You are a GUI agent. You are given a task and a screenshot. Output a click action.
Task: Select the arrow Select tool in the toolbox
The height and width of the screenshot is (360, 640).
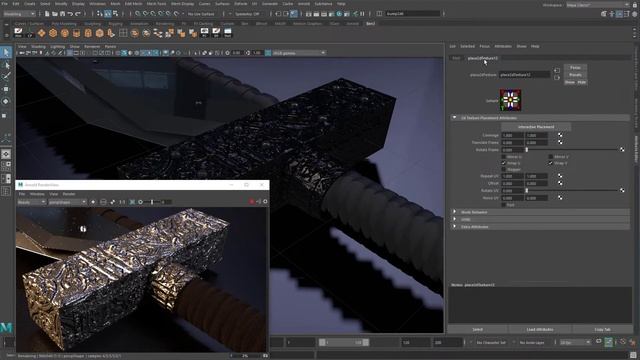pos(6,52)
